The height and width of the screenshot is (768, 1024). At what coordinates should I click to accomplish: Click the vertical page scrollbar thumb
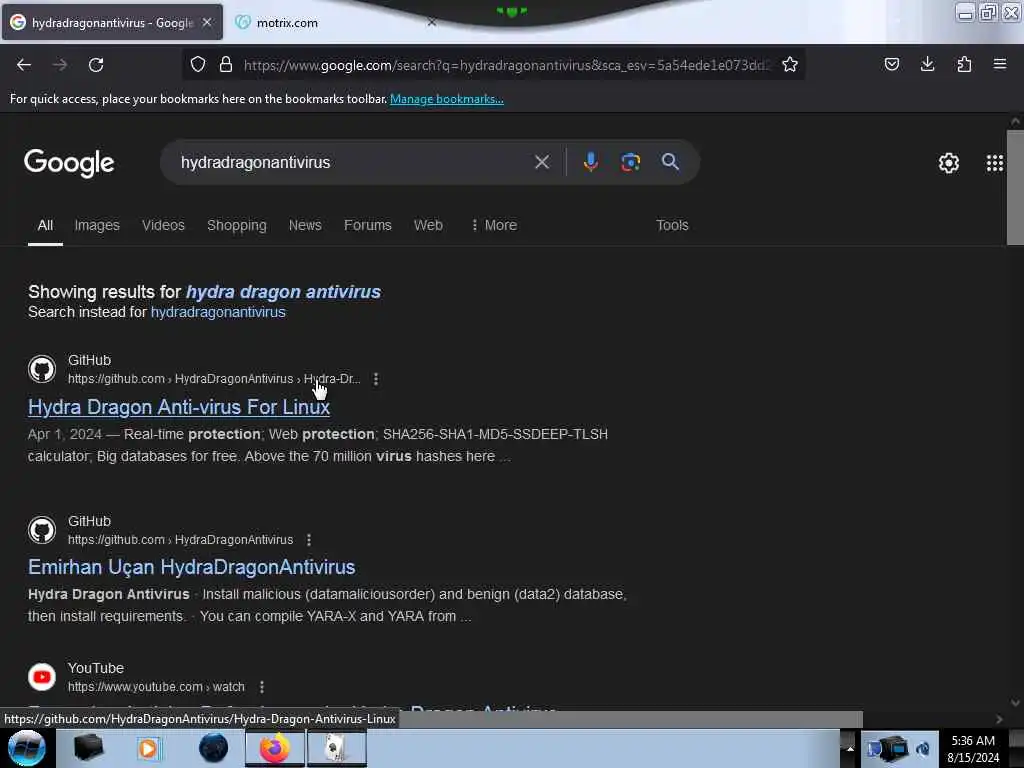coord(1015,187)
